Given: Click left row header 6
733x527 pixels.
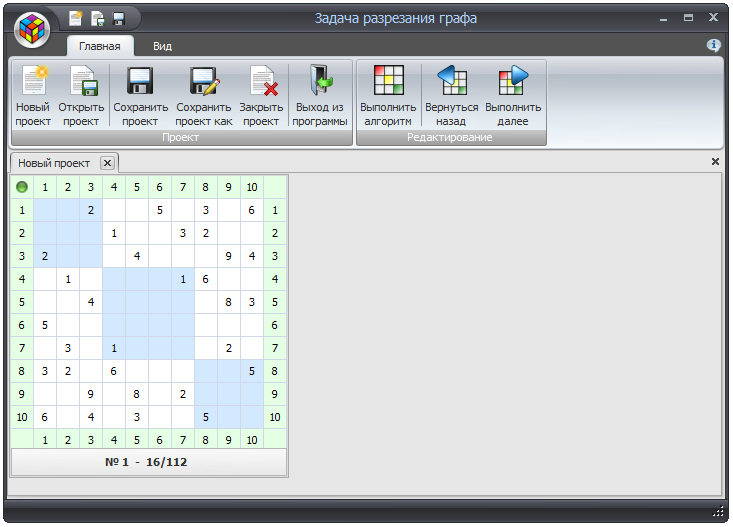Looking at the screenshot, I should point(22,325).
